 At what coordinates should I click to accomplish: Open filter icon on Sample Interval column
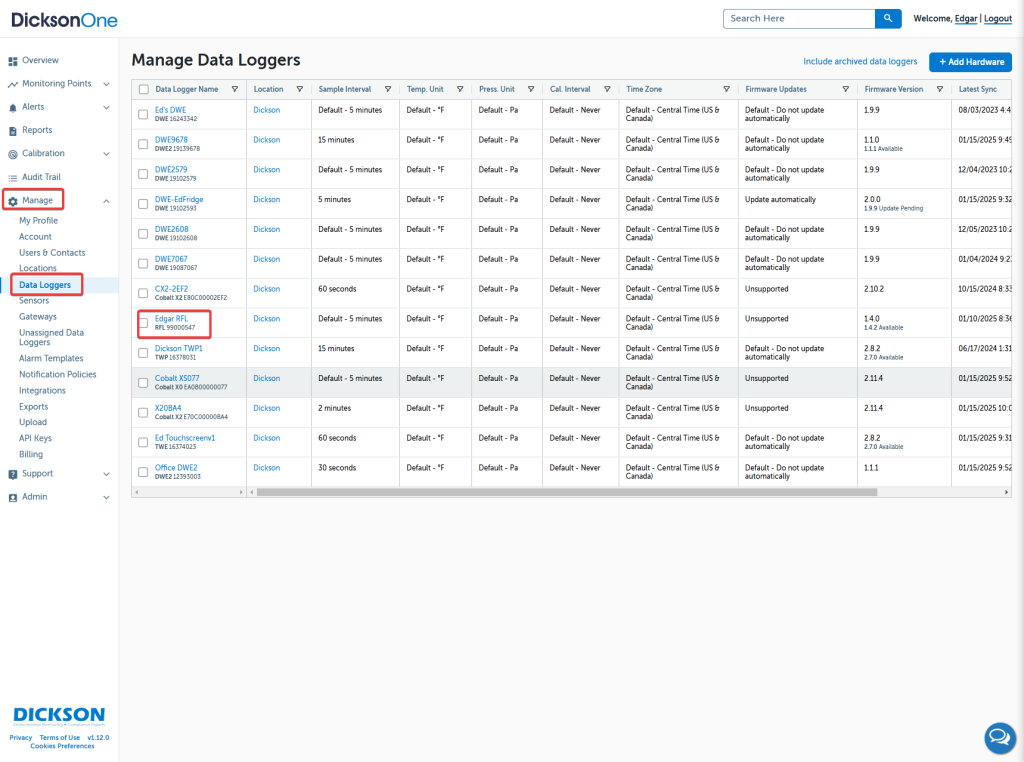(387, 89)
